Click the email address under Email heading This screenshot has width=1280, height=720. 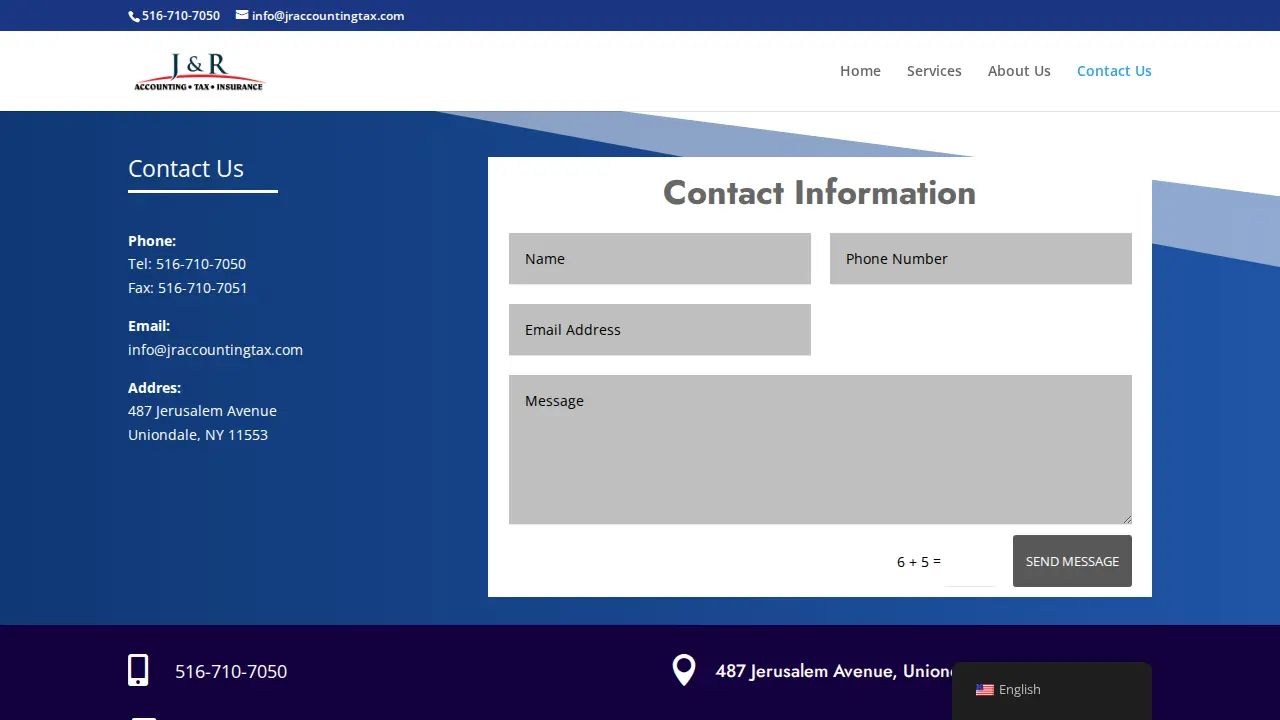click(x=215, y=350)
